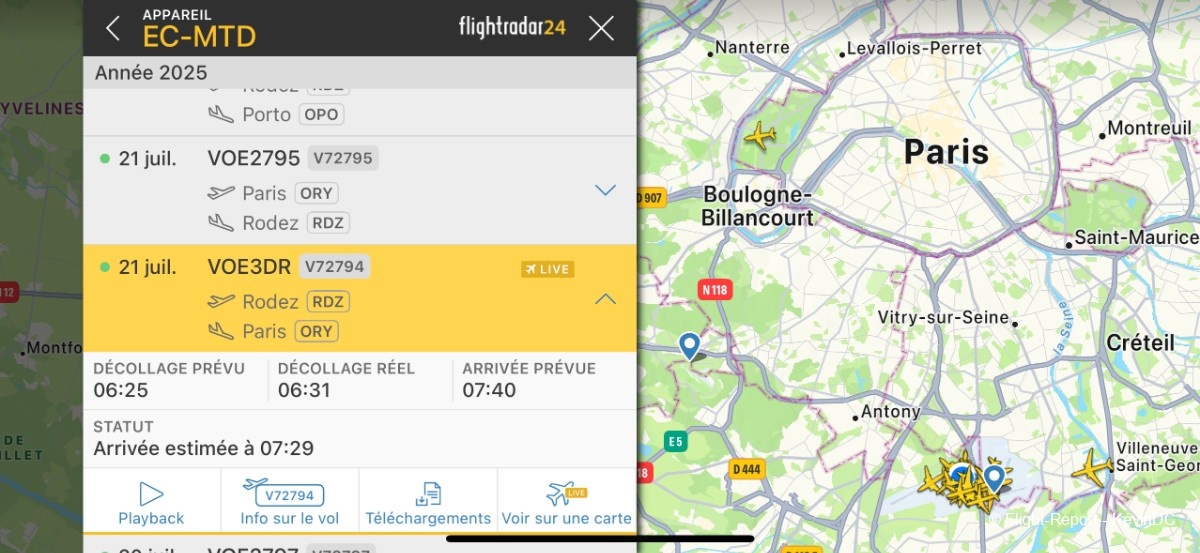Open Playback for flight V72794
1200x553 pixels.
click(151, 503)
